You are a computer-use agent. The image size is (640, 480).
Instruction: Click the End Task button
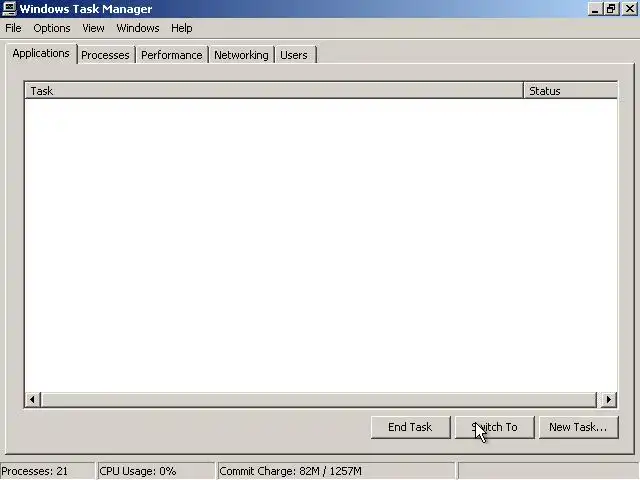tap(410, 427)
